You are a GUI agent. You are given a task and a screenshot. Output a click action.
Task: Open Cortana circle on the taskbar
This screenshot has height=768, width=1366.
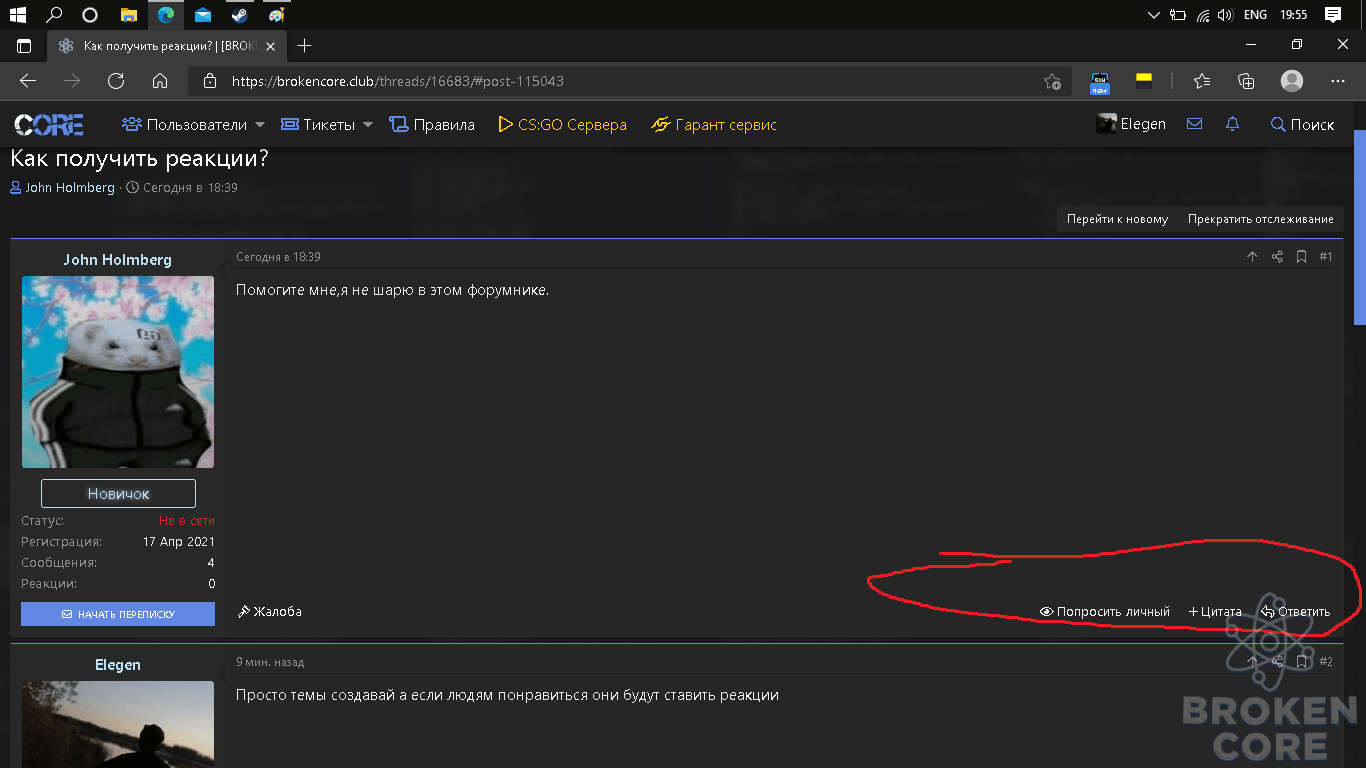[90, 15]
